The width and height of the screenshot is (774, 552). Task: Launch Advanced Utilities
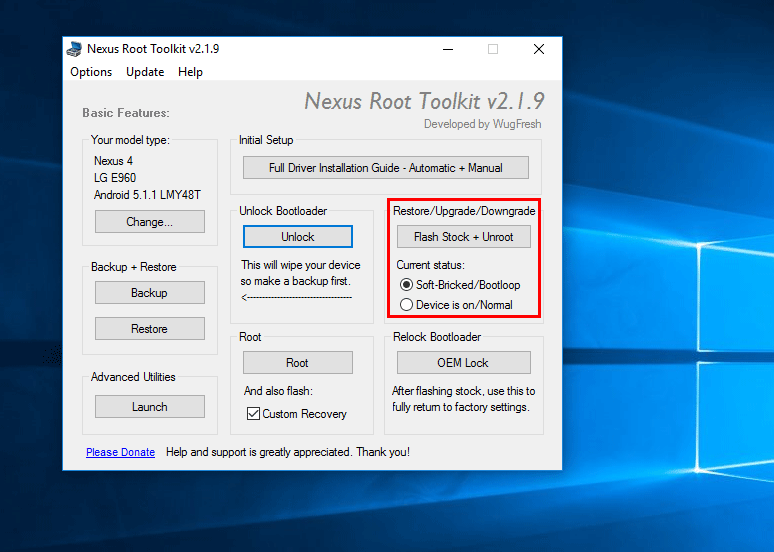coord(149,407)
